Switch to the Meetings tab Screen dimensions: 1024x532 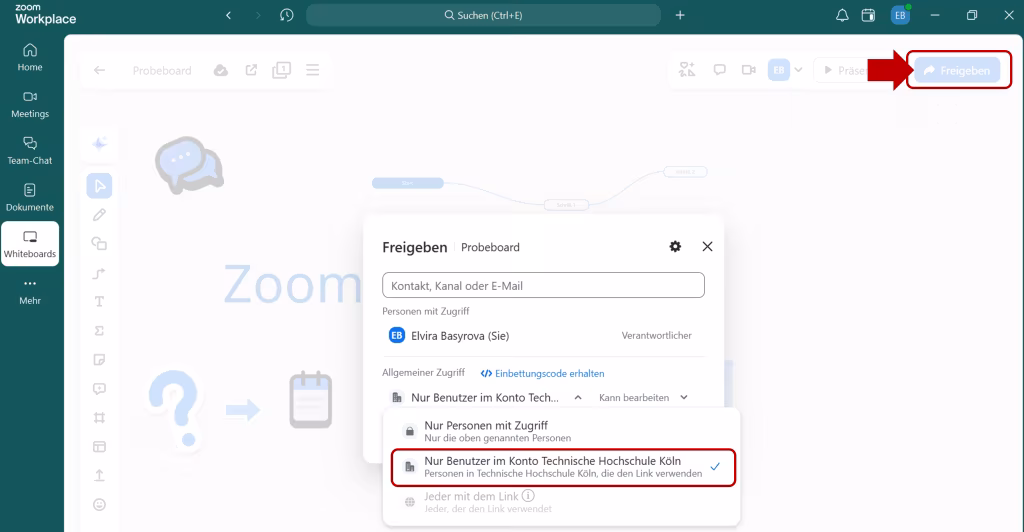pyautogui.click(x=30, y=103)
